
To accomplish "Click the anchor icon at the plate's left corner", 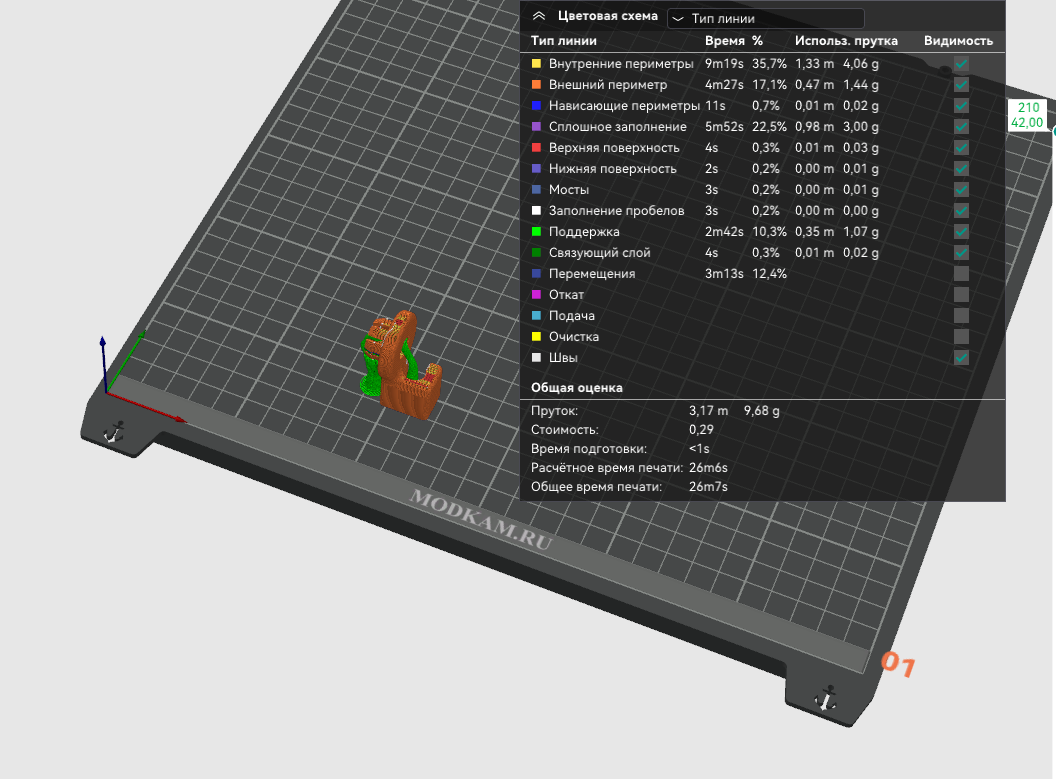I will coord(115,431).
